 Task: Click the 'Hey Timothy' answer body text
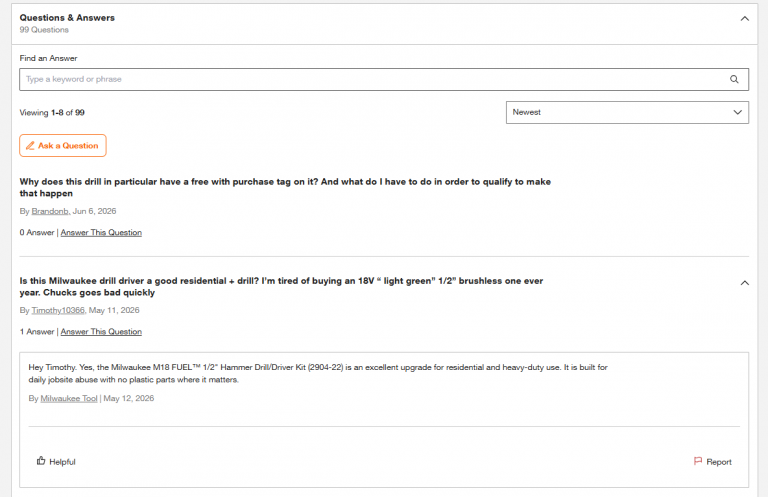[x=318, y=373]
